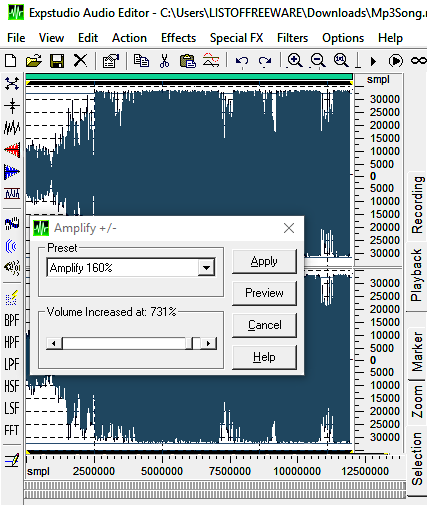Click the Save disk icon in toolbar
The height and width of the screenshot is (505, 427).
[57, 61]
